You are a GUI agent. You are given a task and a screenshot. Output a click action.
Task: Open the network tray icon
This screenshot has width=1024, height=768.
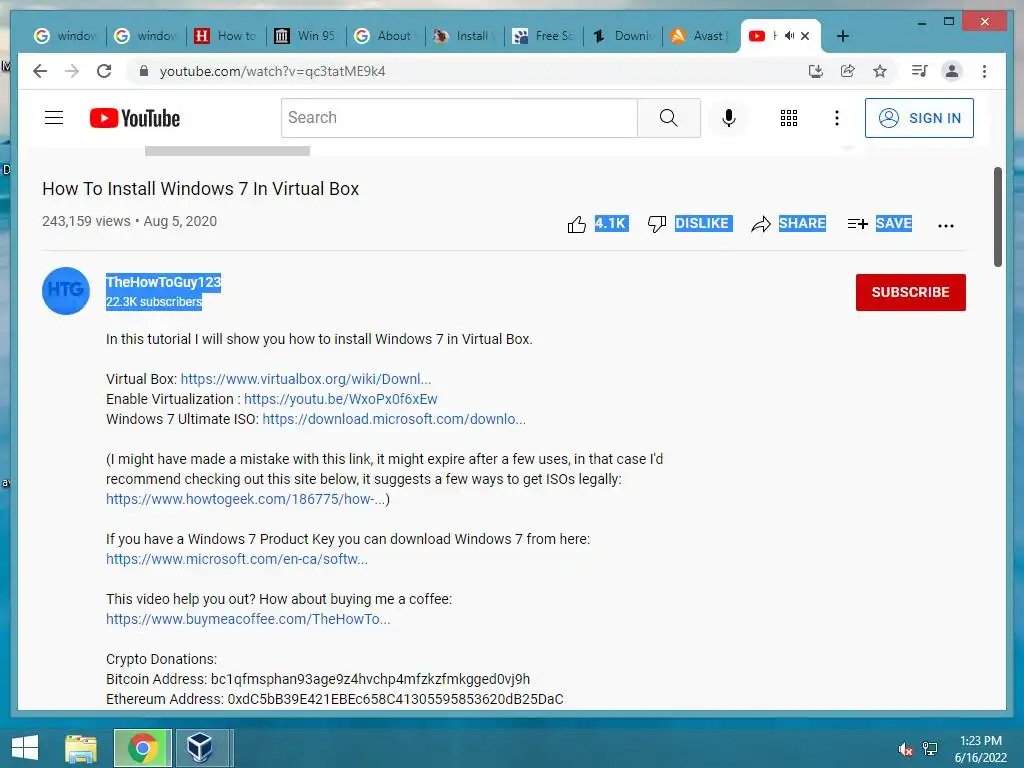tap(930, 749)
